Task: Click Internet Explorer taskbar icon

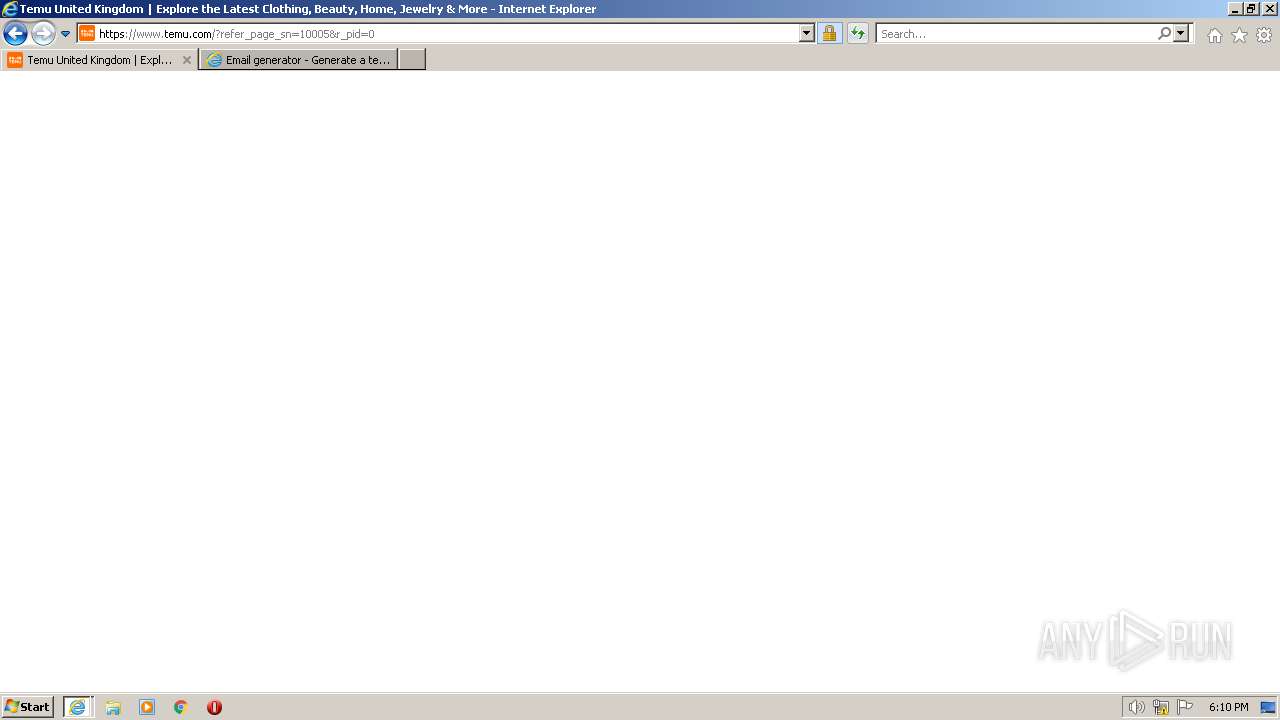Action: click(x=78, y=707)
